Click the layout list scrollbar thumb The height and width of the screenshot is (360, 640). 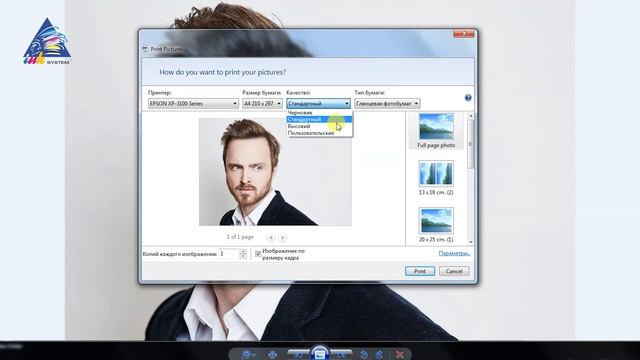click(x=471, y=144)
